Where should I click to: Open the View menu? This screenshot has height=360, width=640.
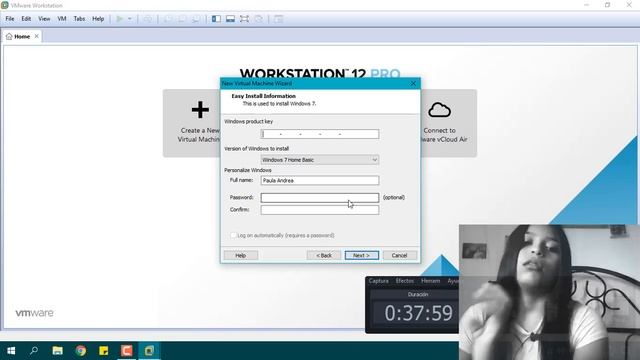(x=44, y=19)
